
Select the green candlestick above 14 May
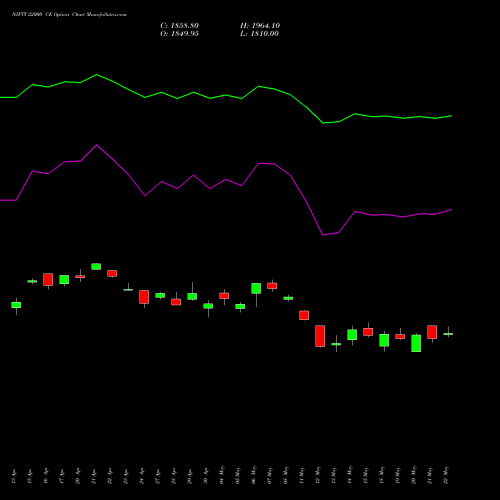352,335
